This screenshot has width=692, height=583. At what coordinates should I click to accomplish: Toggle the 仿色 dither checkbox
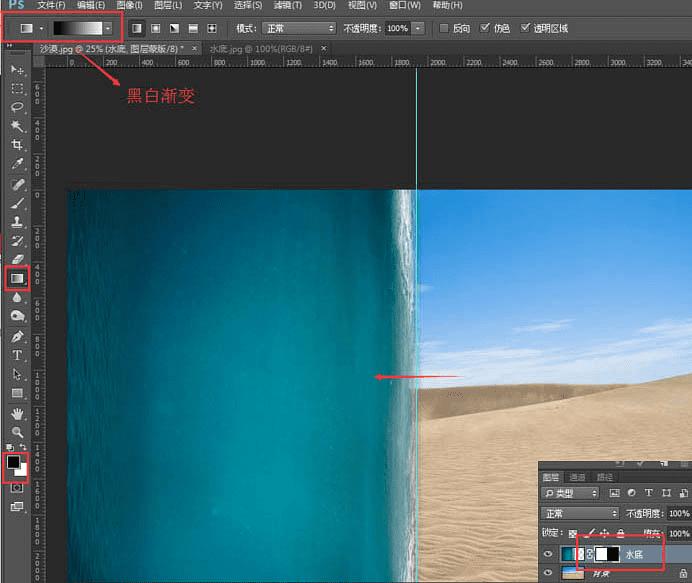coord(485,28)
